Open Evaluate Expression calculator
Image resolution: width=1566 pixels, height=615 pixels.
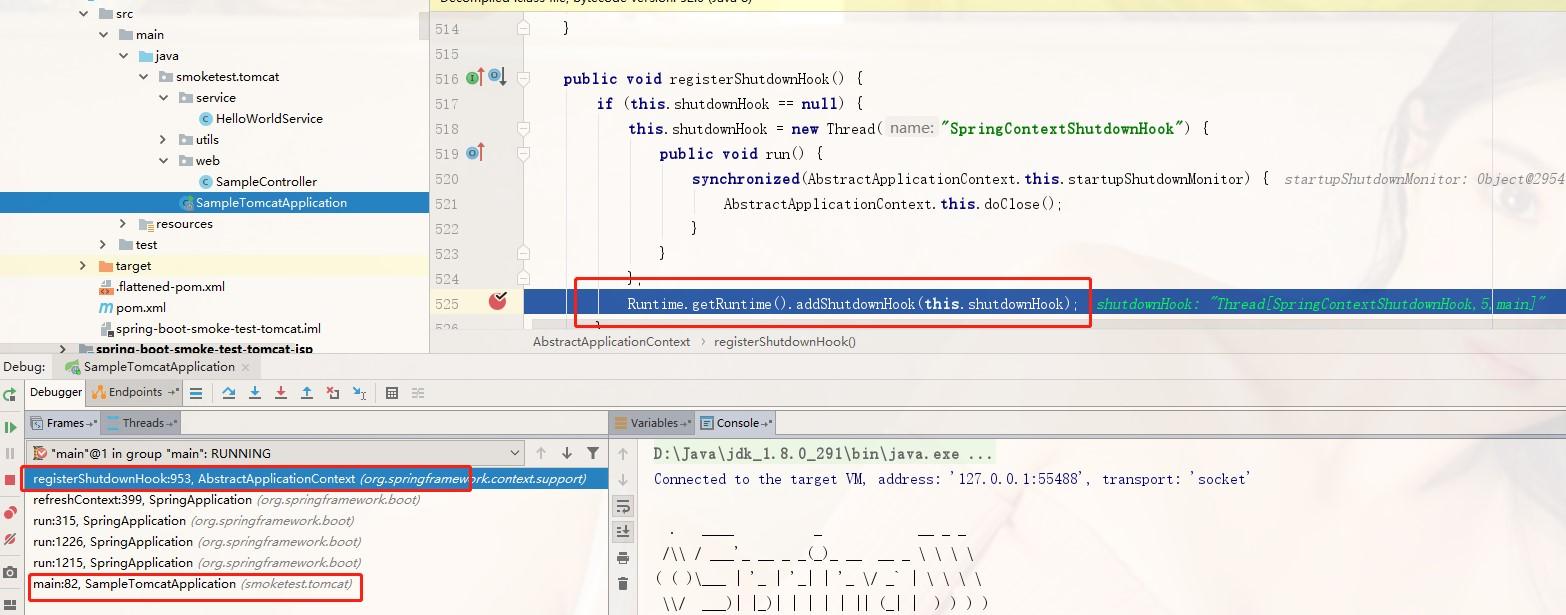(392, 393)
